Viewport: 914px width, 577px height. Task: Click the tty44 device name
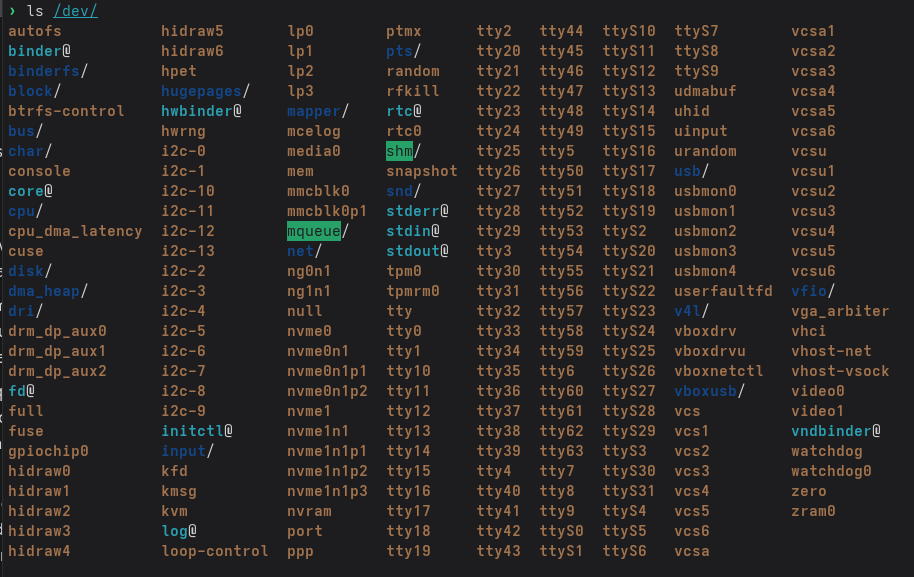(x=561, y=31)
